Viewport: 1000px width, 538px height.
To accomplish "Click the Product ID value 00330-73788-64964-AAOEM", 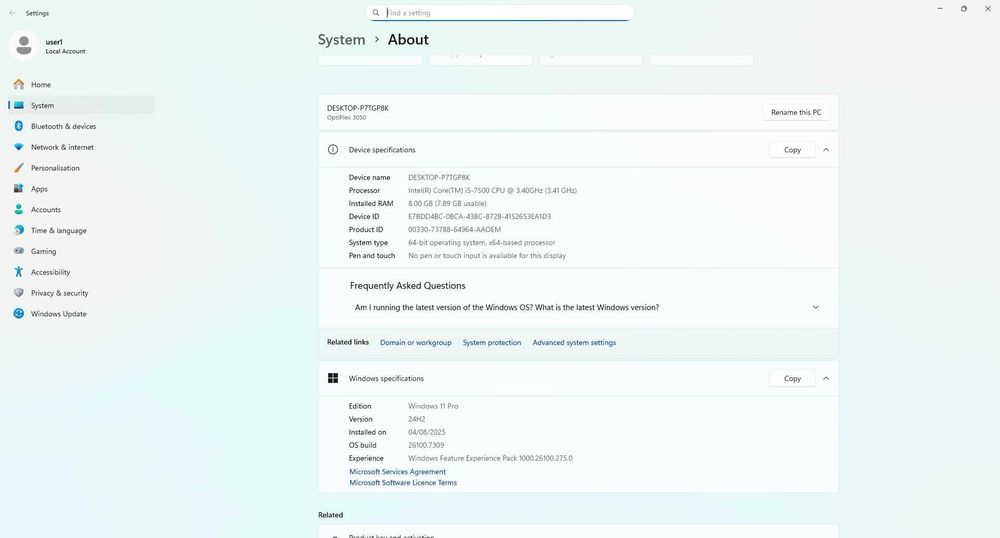I will pos(454,229).
